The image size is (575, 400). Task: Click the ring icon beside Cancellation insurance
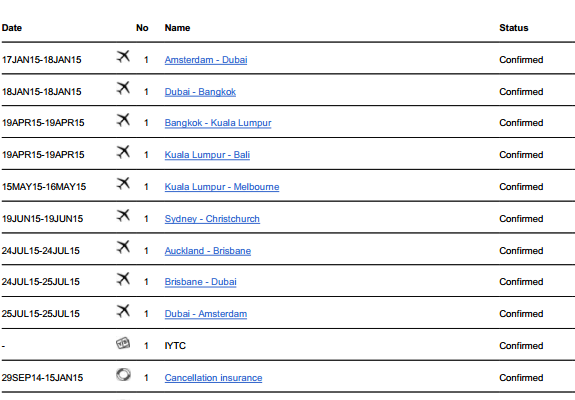pos(123,375)
